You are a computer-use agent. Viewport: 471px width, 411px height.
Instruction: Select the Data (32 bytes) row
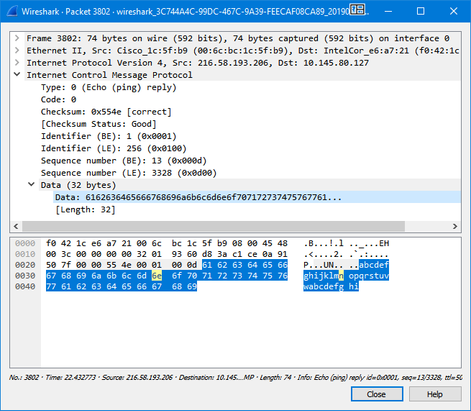pos(78,185)
